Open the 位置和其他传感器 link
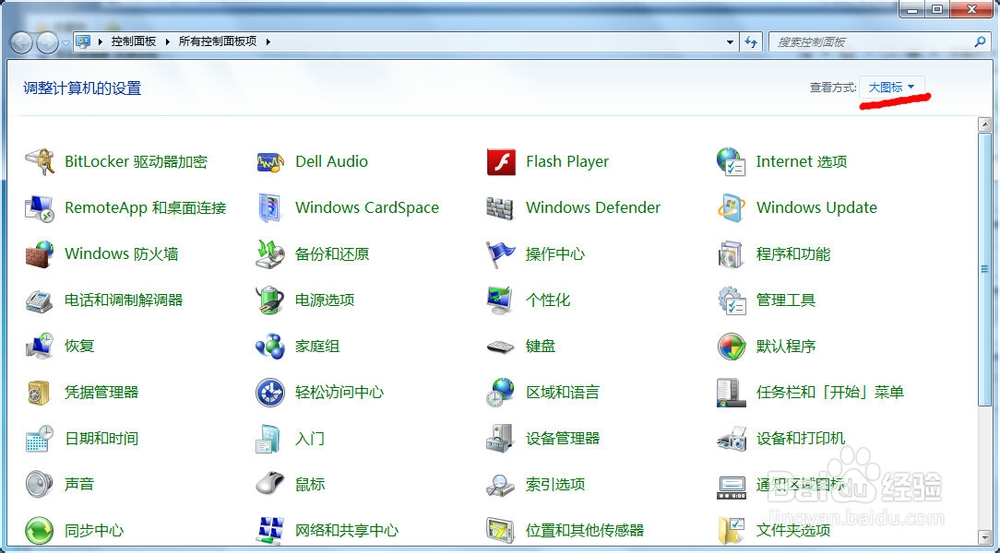The height and width of the screenshot is (553, 1000). tap(585, 530)
